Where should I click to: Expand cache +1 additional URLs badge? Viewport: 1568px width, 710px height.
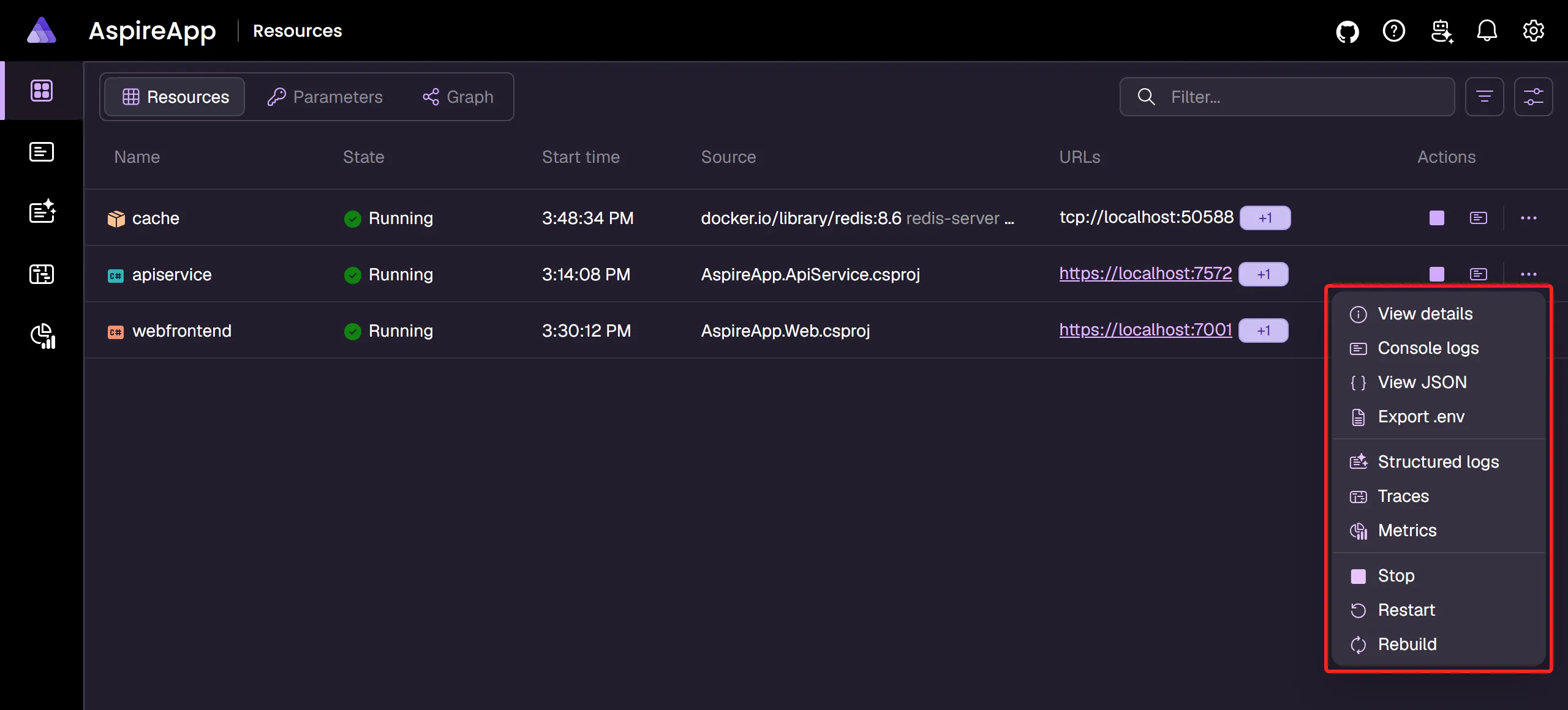click(1265, 218)
